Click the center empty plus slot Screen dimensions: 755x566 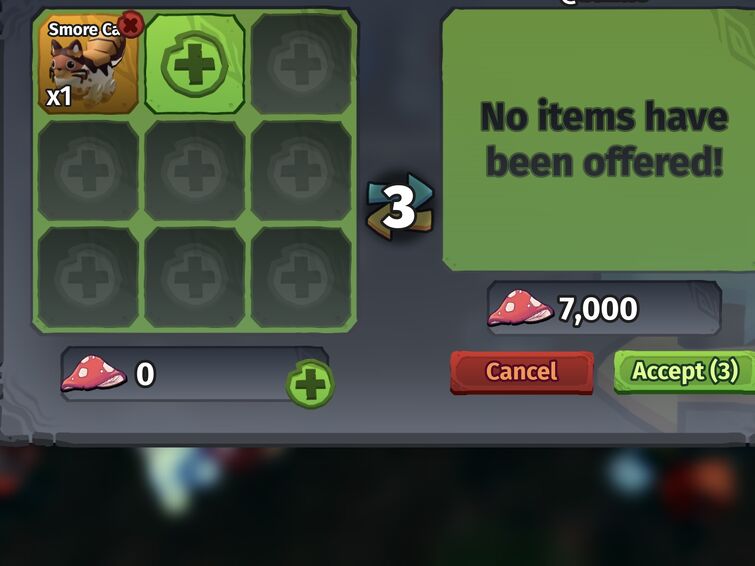pos(195,171)
